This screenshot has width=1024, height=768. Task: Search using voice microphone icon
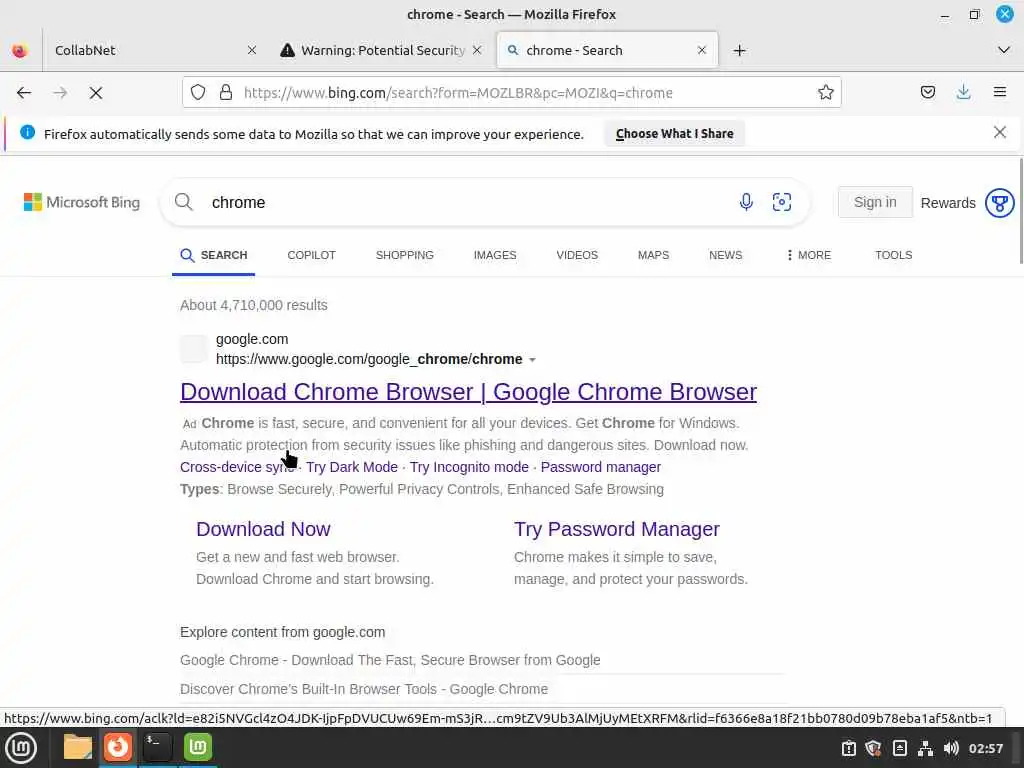[746, 202]
